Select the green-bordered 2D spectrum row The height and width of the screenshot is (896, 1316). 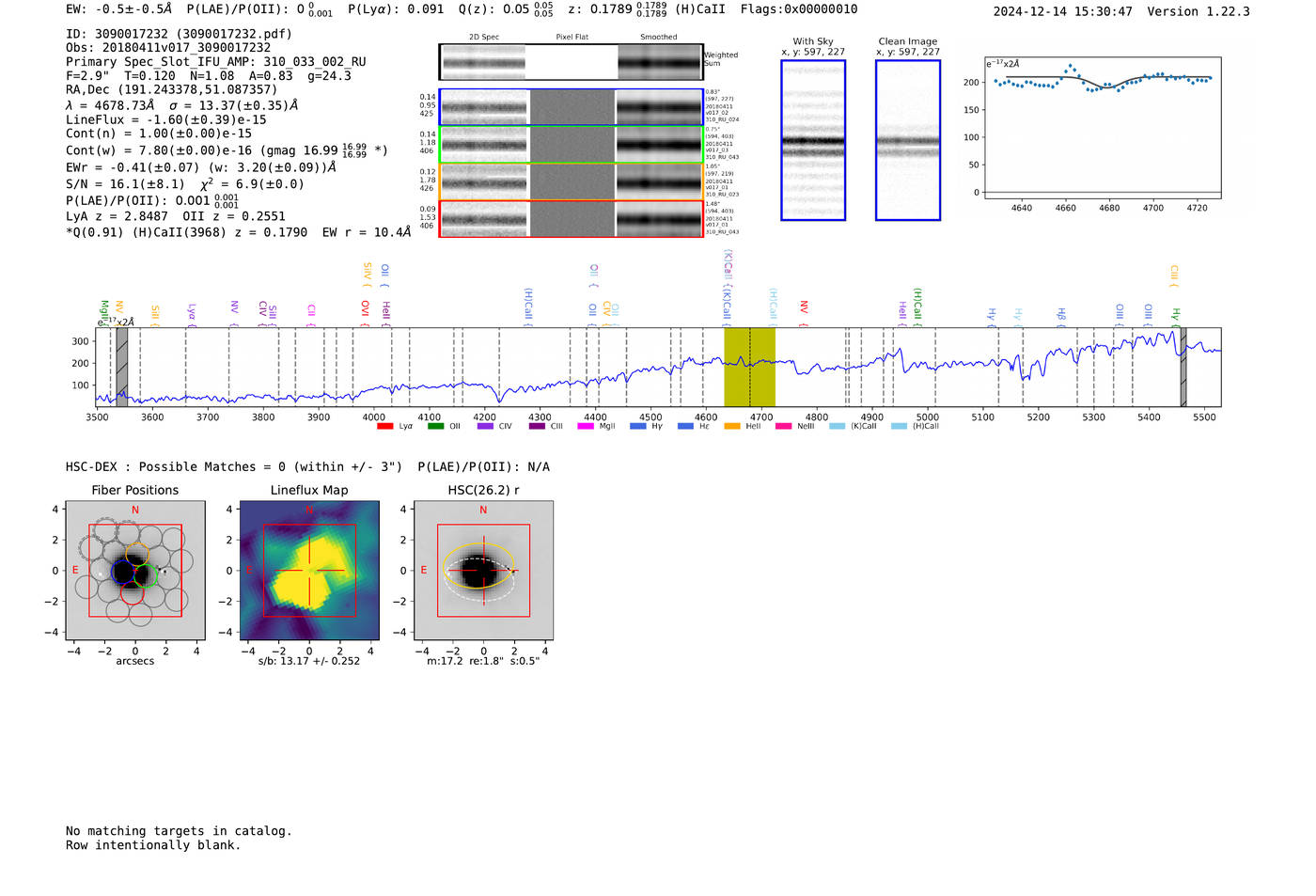click(571, 145)
